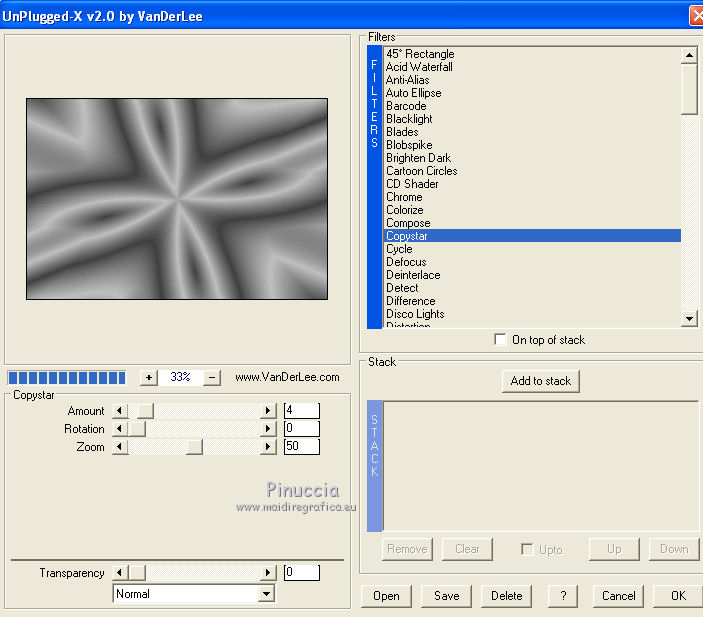
Task: Open the www.VanDerLee.com link
Action: coord(287,378)
